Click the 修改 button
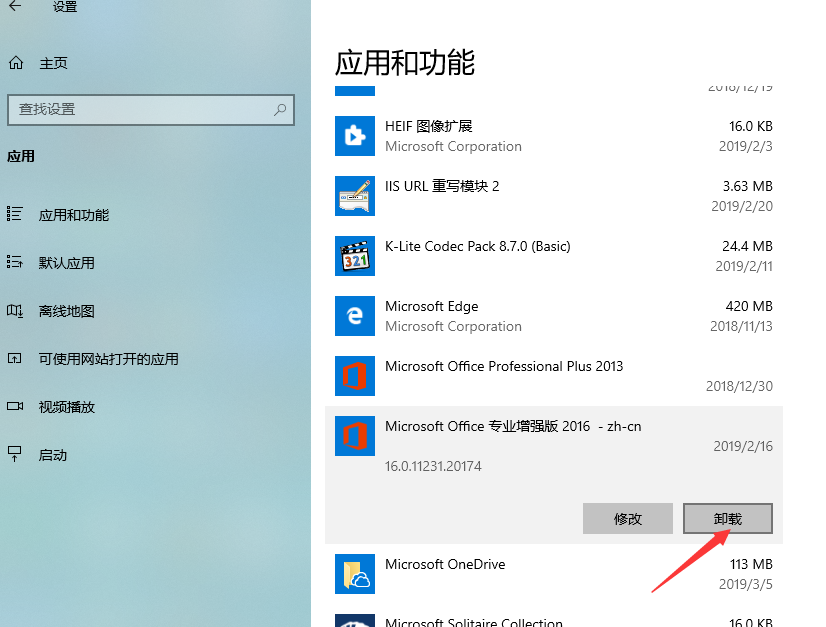 tap(627, 518)
